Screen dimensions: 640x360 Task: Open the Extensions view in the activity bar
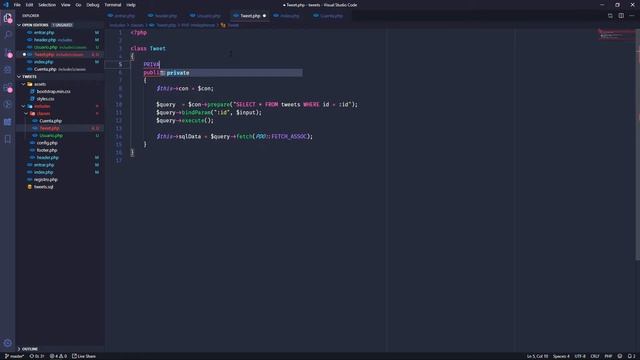click(x=8, y=87)
